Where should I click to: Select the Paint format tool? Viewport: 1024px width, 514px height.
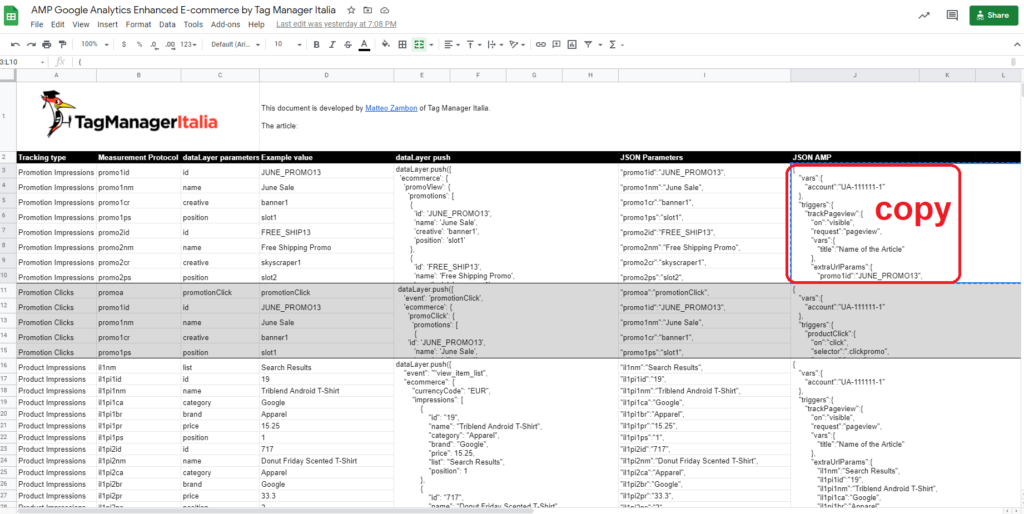(x=62, y=44)
